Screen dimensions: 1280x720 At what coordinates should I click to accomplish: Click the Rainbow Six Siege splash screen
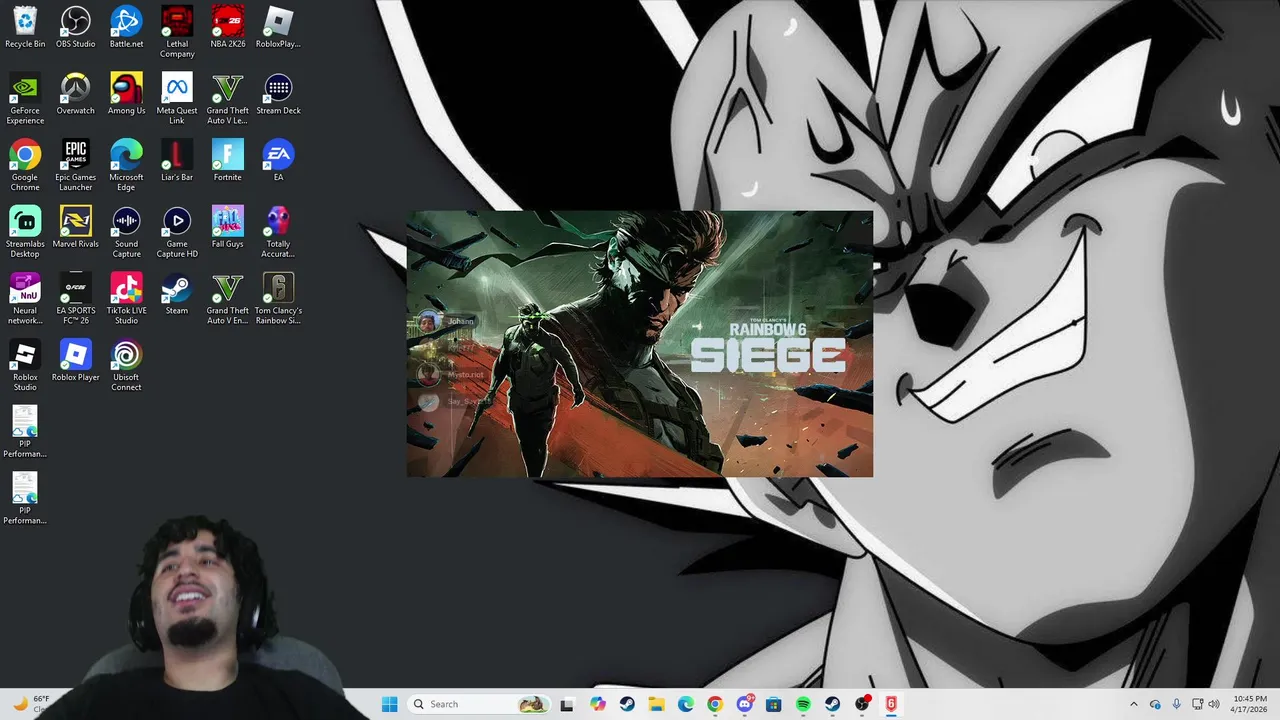(640, 344)
